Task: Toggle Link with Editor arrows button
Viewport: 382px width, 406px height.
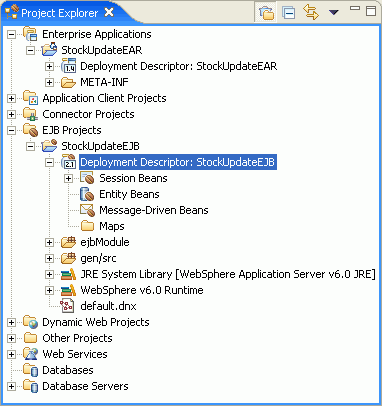Action: tap(311, 13)
